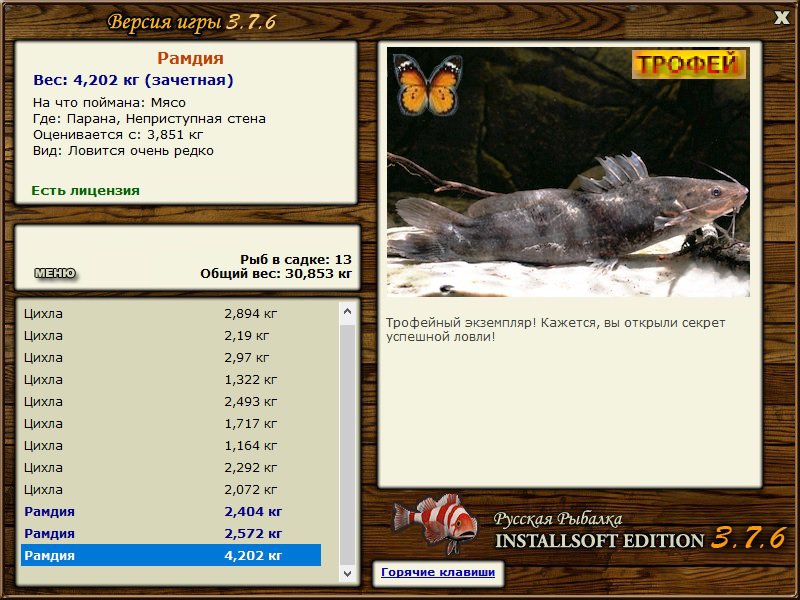Click the Рамдия fish name heading
800x600 pixels.
coord(190,58)
